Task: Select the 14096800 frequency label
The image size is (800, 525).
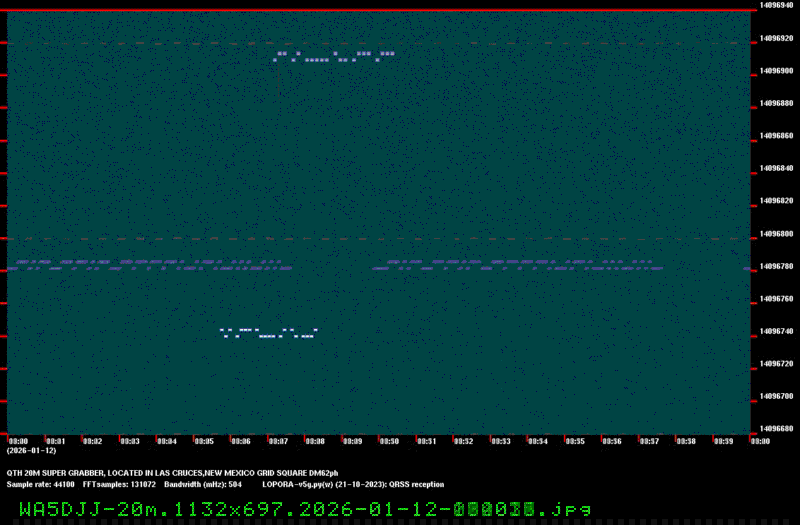Action: (776, 234)
